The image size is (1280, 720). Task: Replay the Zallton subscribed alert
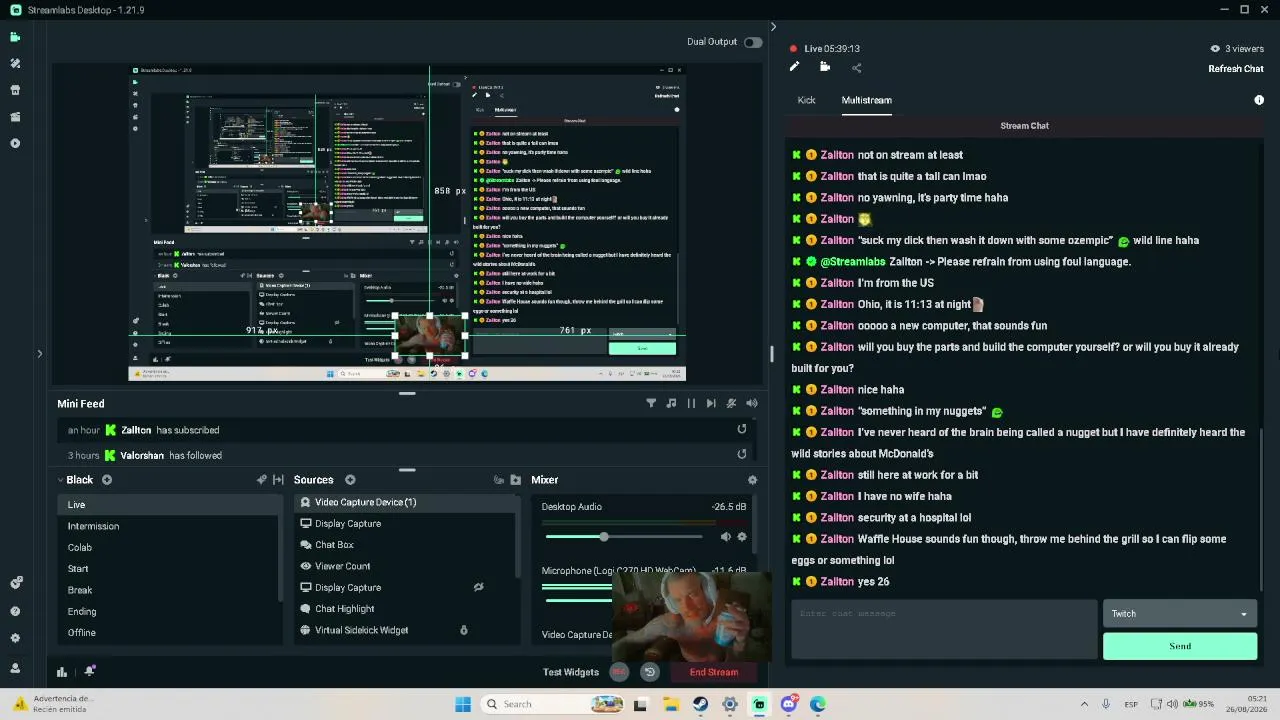[742, 429]
